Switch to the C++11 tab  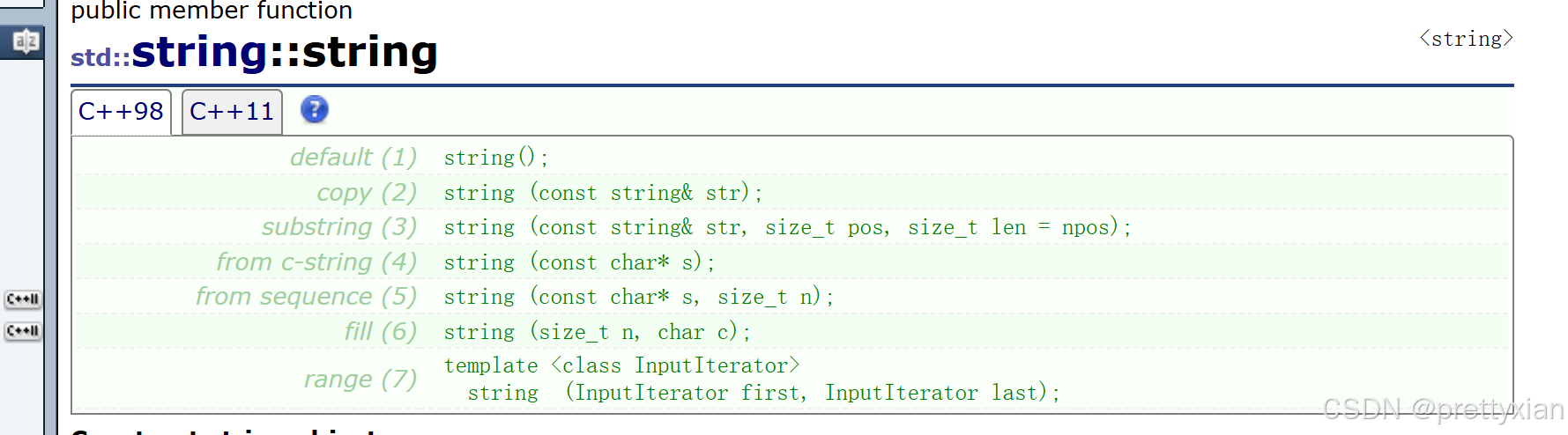[232, 112]
